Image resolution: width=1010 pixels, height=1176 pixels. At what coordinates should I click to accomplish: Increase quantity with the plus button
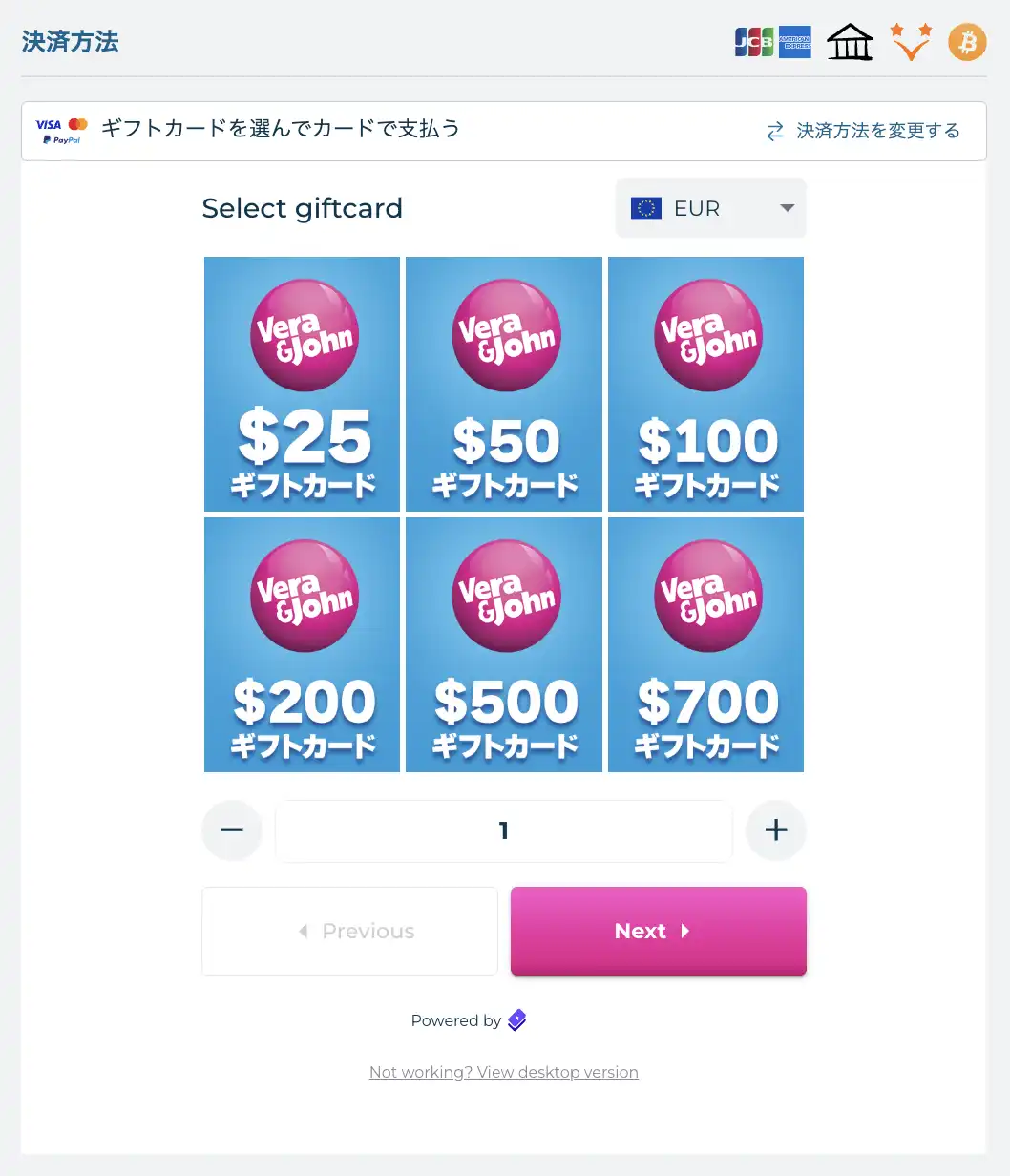(776, 830)
